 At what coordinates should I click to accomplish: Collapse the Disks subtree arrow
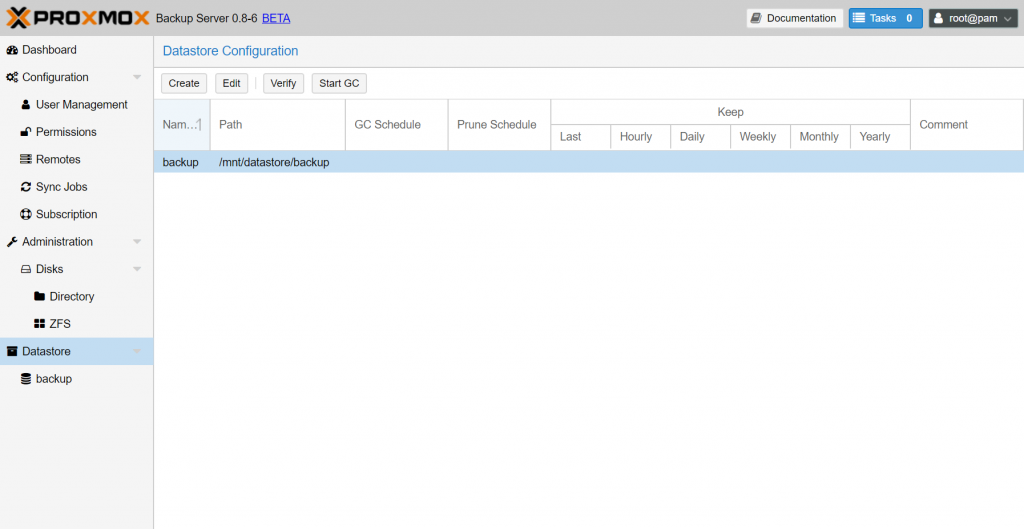click(137, 269)
